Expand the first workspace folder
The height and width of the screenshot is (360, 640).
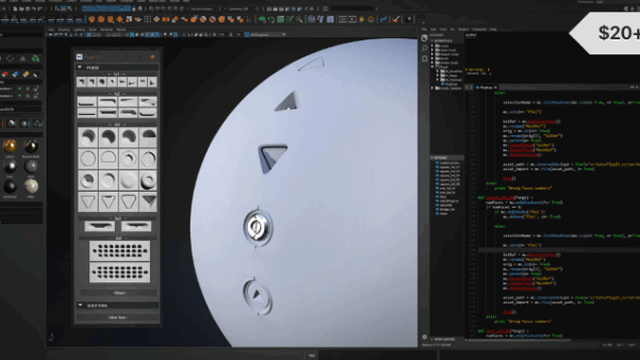click(x=433, y=45)
